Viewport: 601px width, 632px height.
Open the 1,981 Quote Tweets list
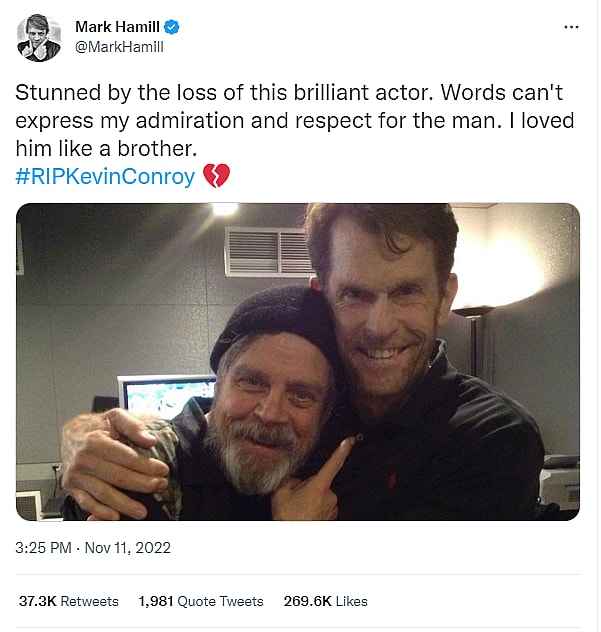point(201,601)
